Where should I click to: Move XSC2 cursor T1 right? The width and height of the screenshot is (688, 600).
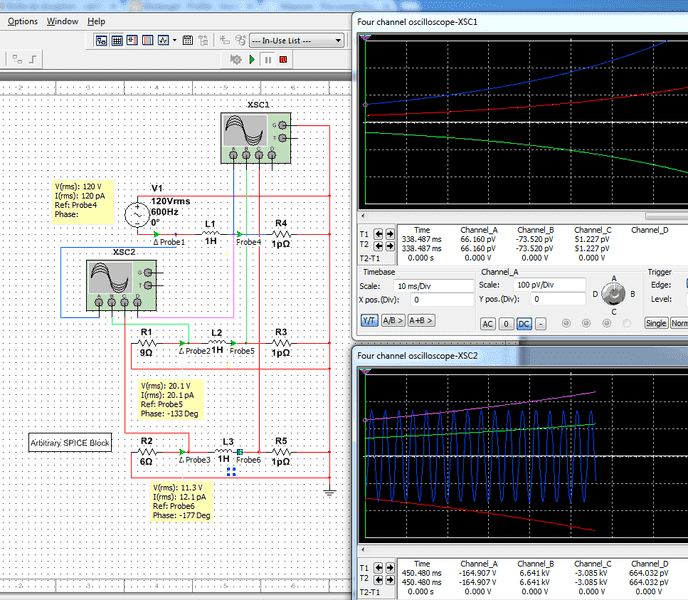tap(389, 568)
